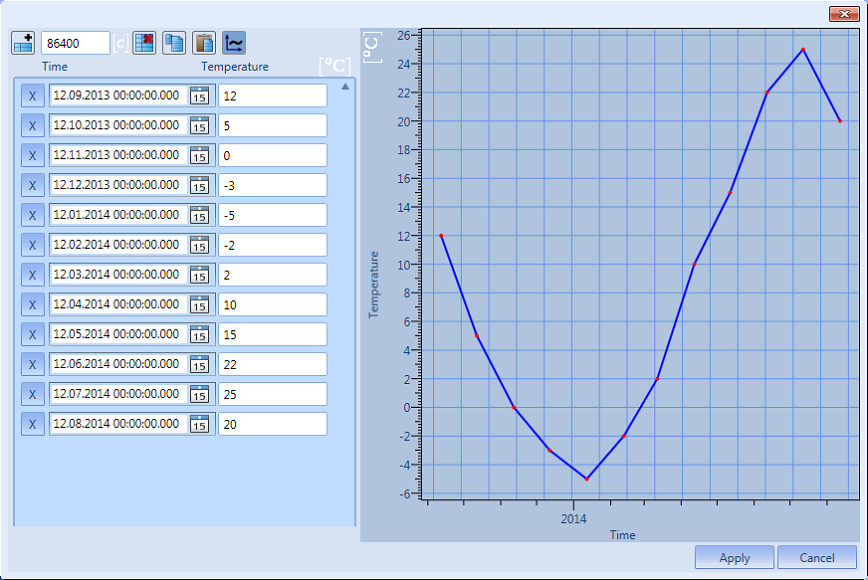
Task: Click the table scroll up arrow
Action: (x=345, y=86)
